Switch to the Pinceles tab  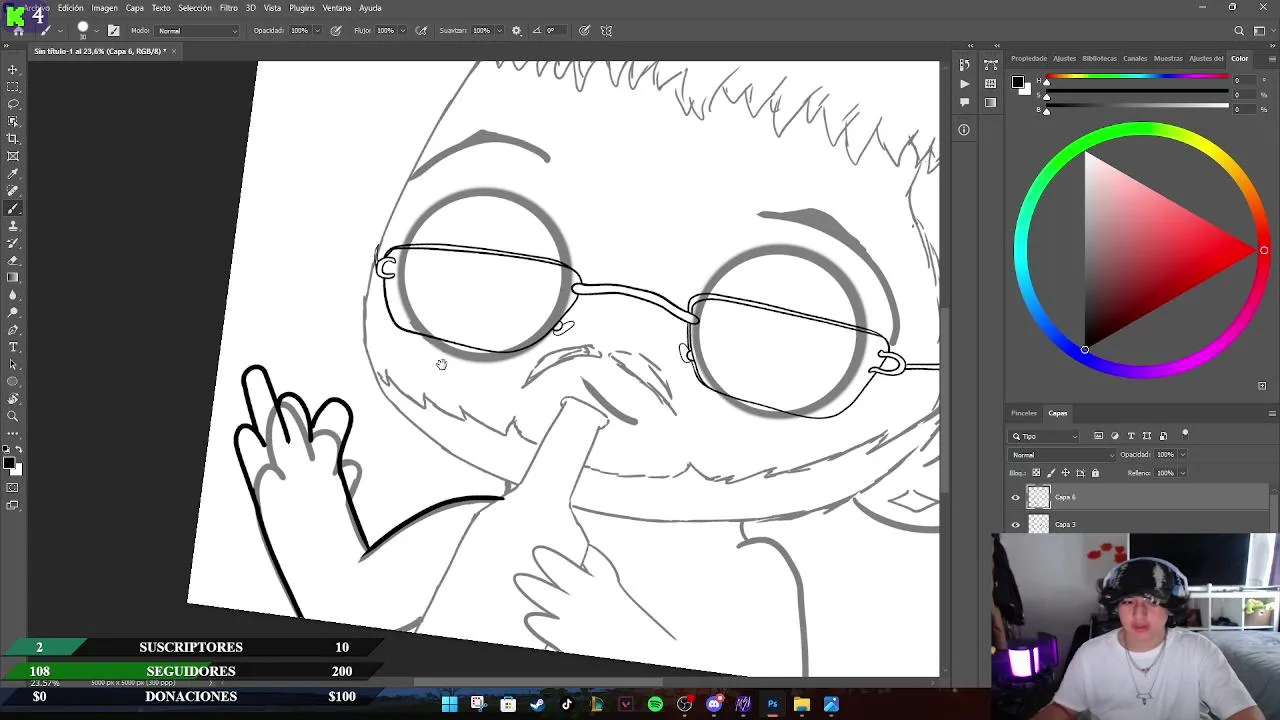coord(1024,413)
